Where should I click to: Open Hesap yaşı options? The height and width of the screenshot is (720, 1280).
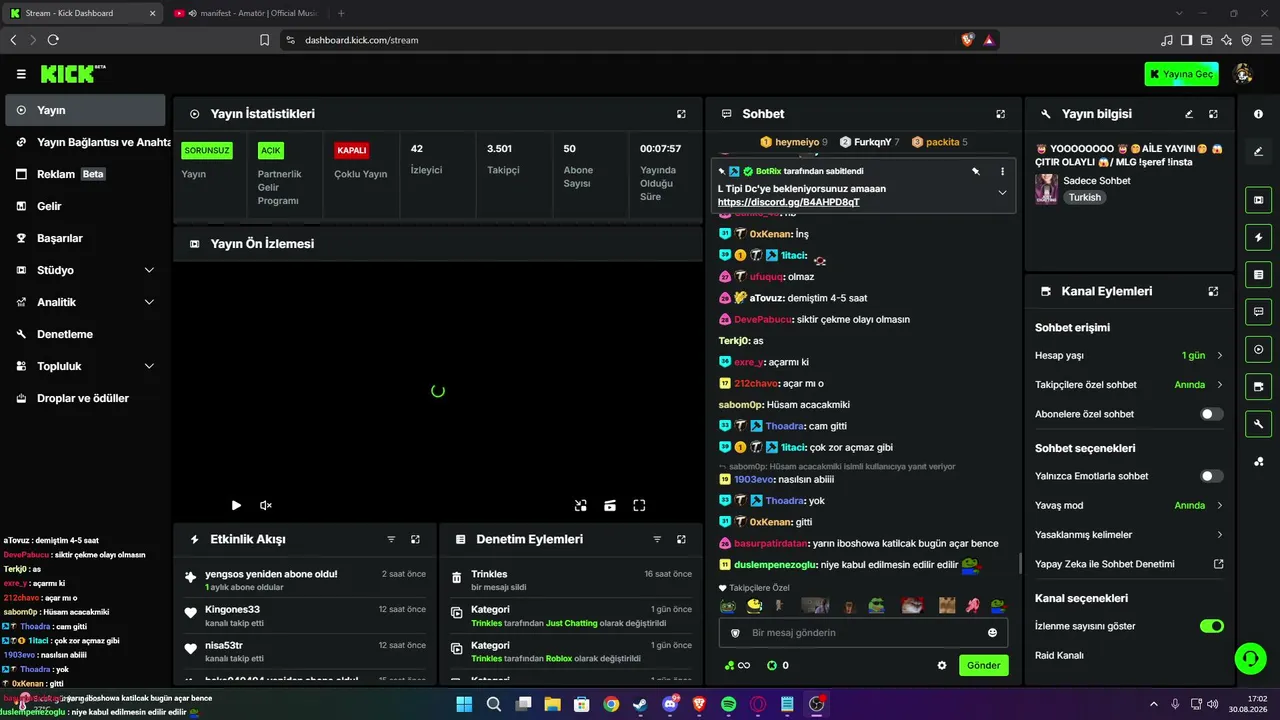1129,355
